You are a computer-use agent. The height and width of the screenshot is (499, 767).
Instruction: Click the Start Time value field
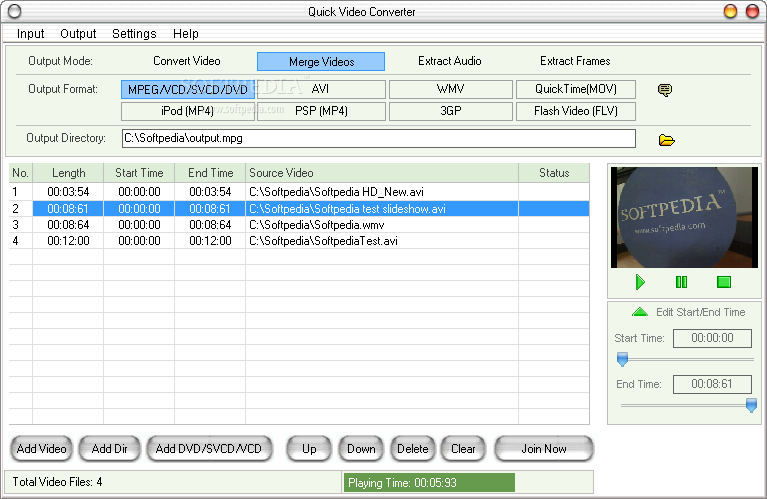point(712,338)
